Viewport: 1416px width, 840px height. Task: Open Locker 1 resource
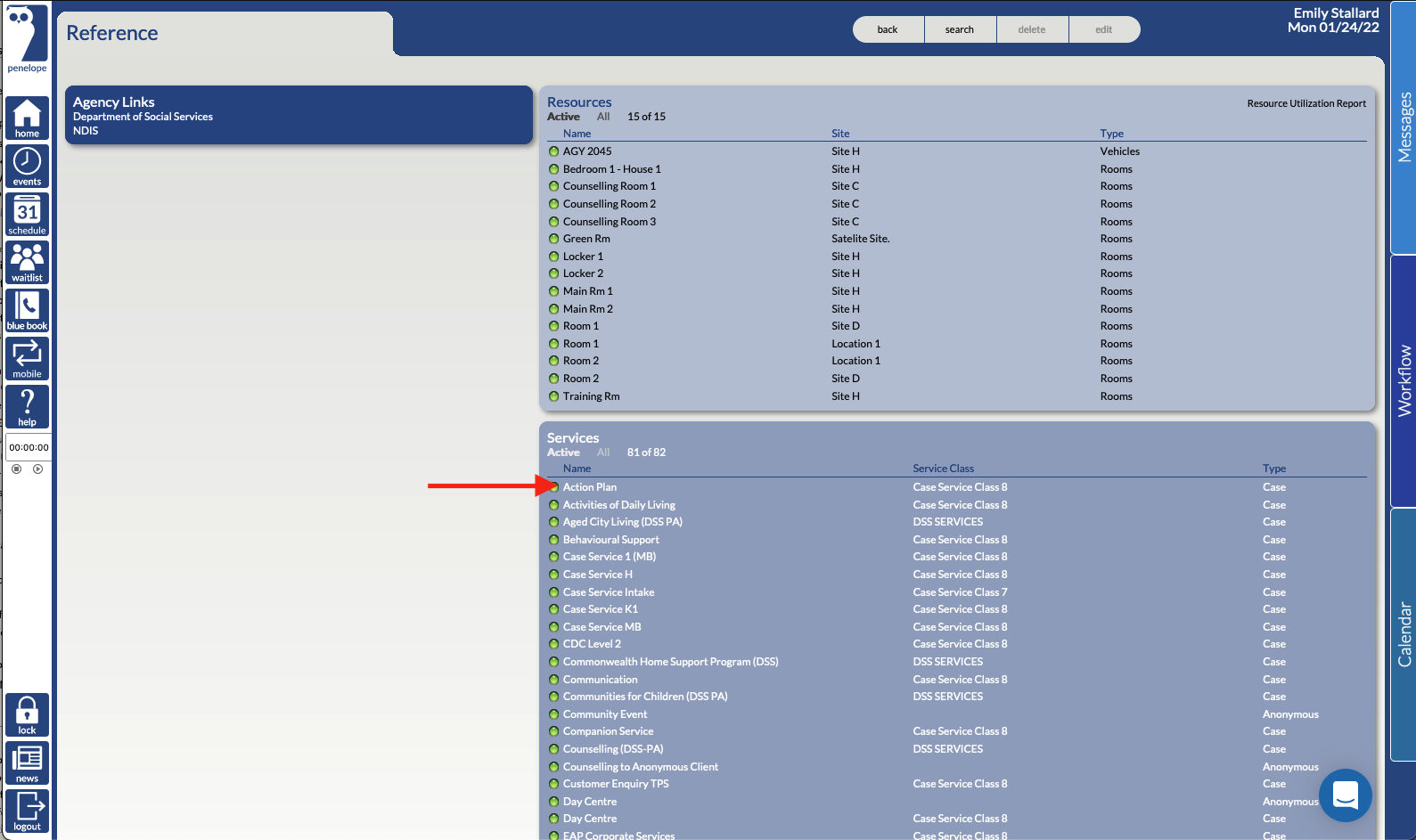click(583, 257)
